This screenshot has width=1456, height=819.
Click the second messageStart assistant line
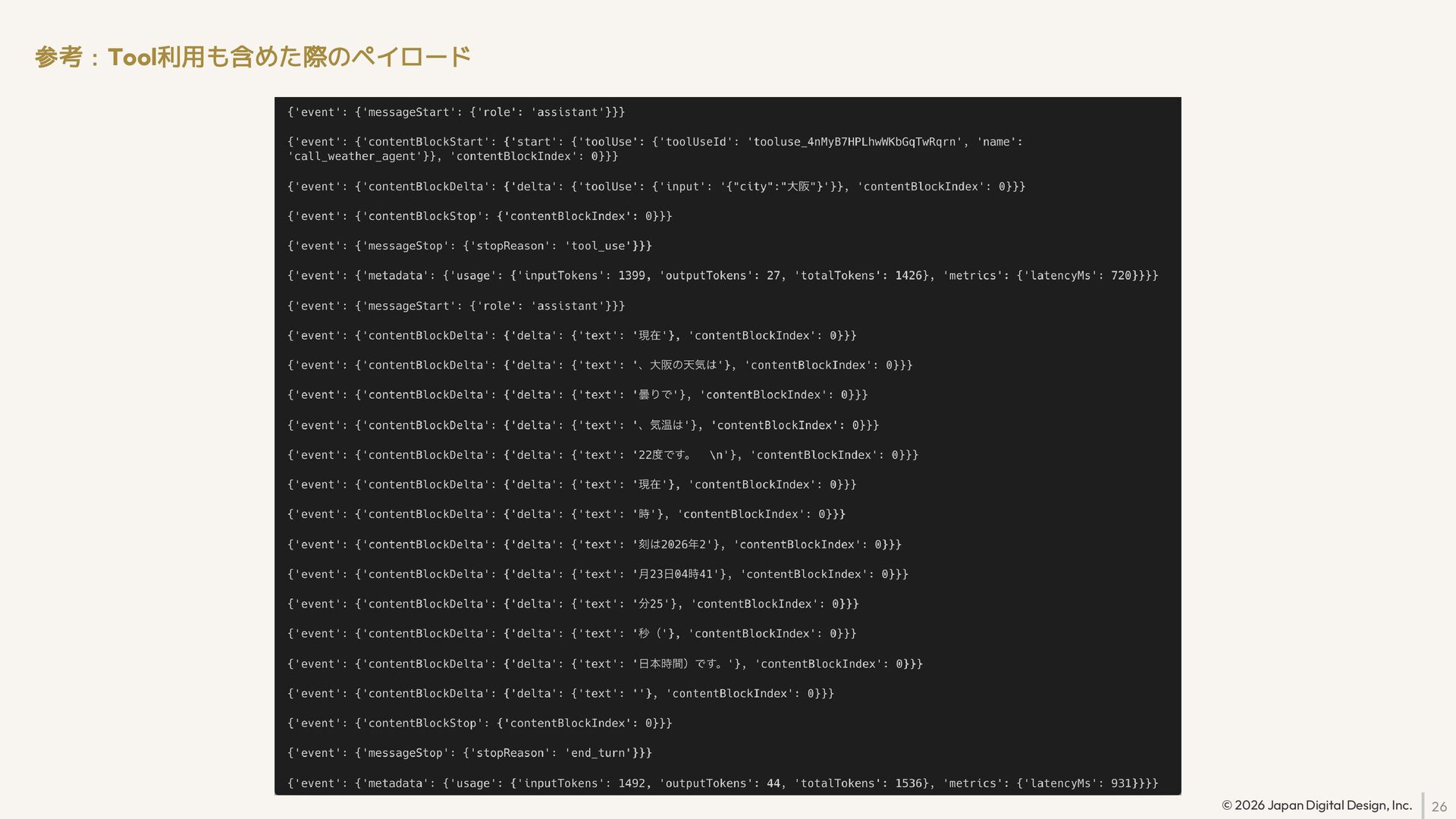(456, 306)
